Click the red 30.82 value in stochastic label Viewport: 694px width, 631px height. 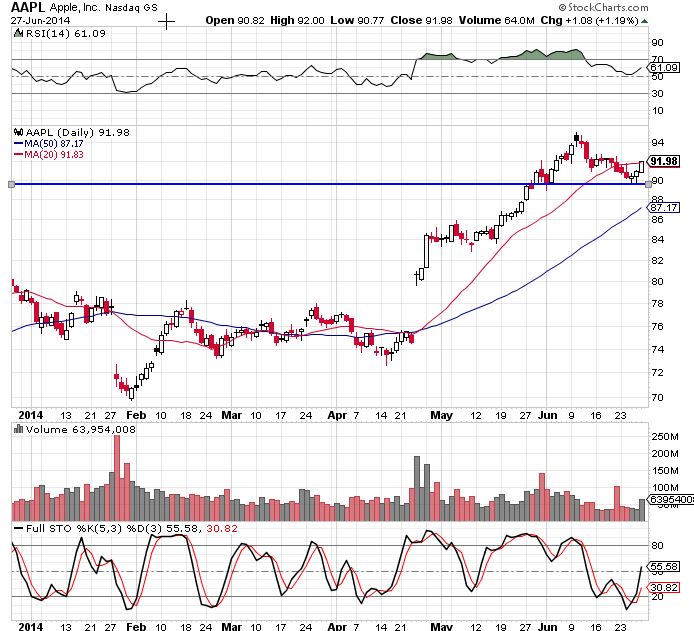pyautogui.click(x=222, y=528)
